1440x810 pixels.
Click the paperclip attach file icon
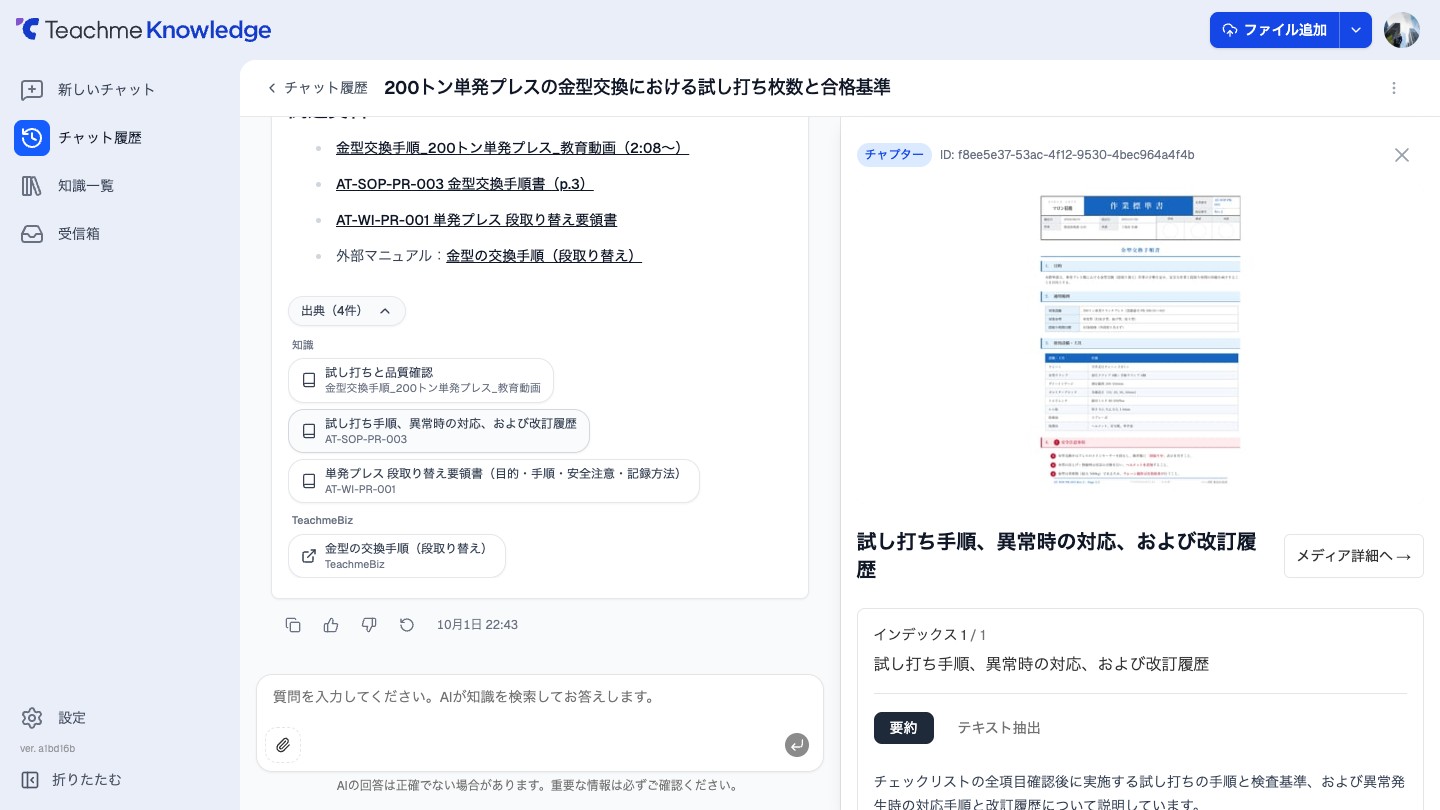point(283,745)
